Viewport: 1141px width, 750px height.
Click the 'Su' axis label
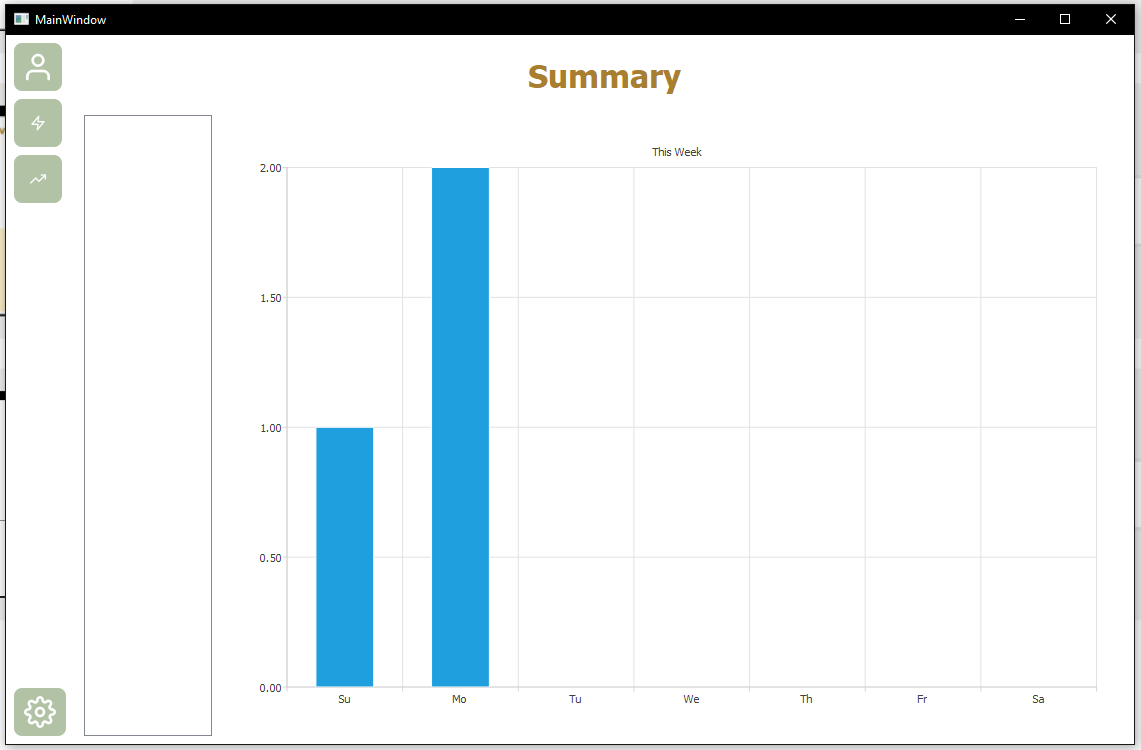point(344,699)
